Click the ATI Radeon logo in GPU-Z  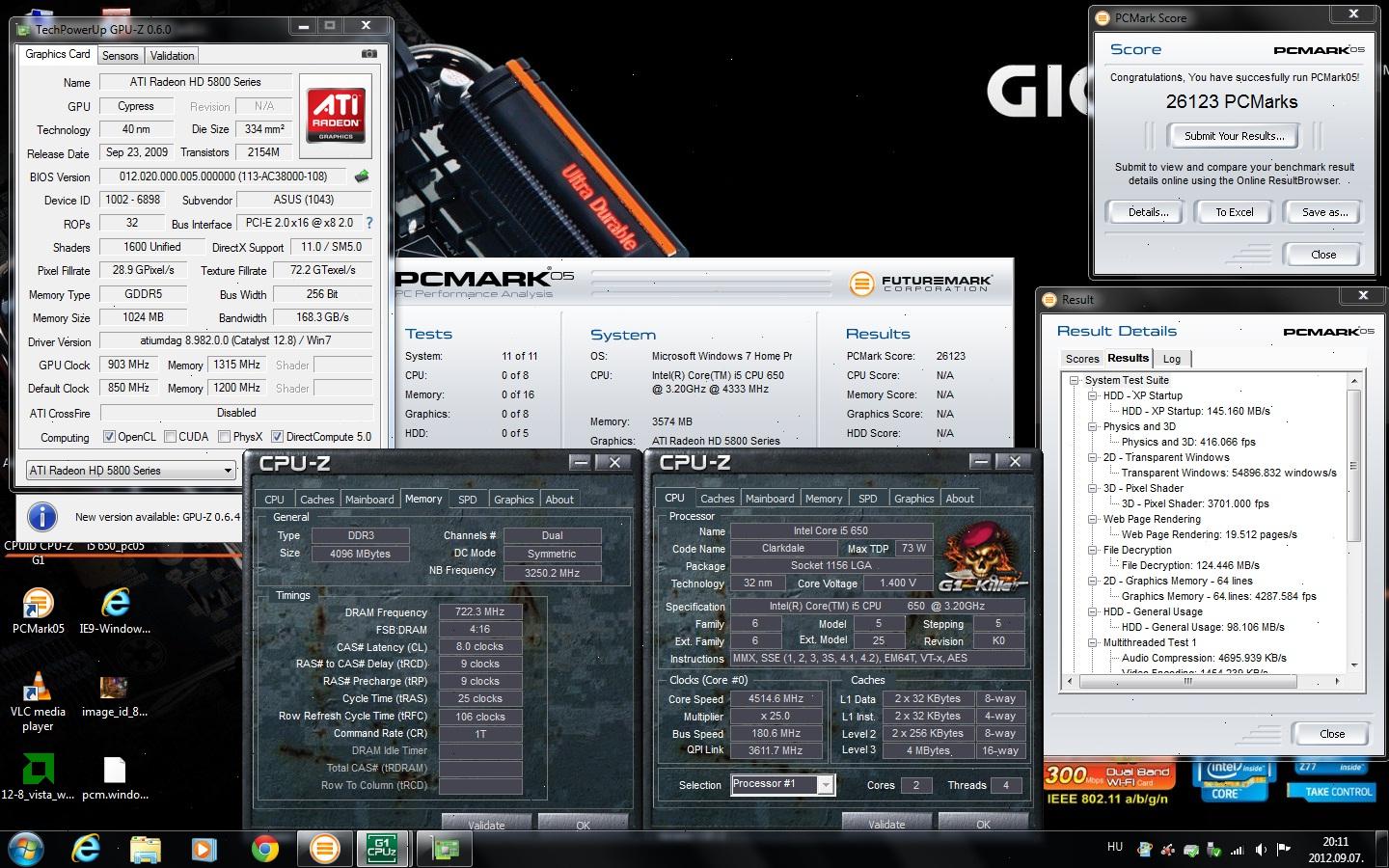pos(336,115)
